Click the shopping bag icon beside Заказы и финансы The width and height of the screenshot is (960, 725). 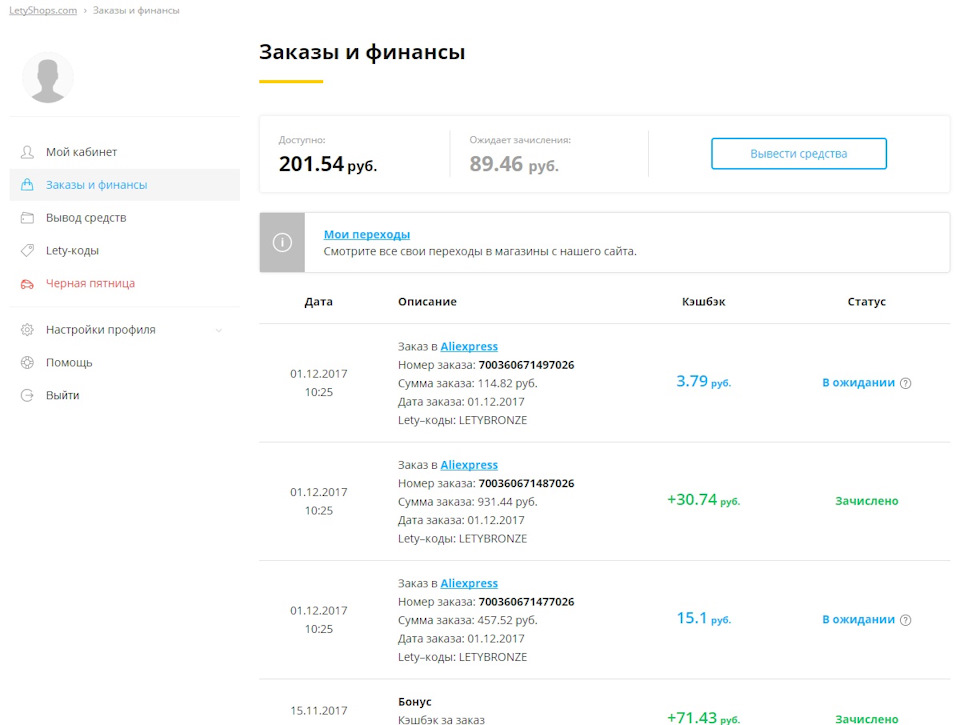click(x=27, y=184)
